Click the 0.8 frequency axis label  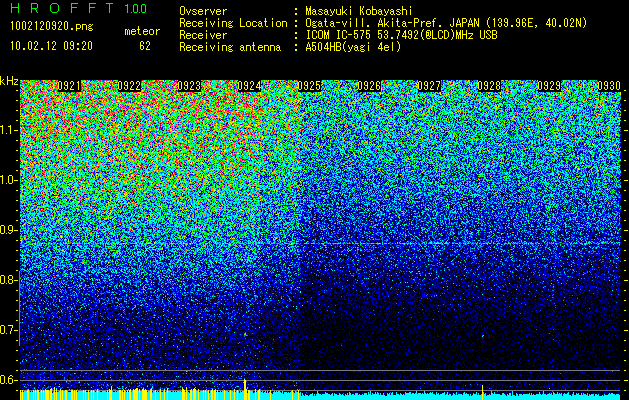coord(9,280)
